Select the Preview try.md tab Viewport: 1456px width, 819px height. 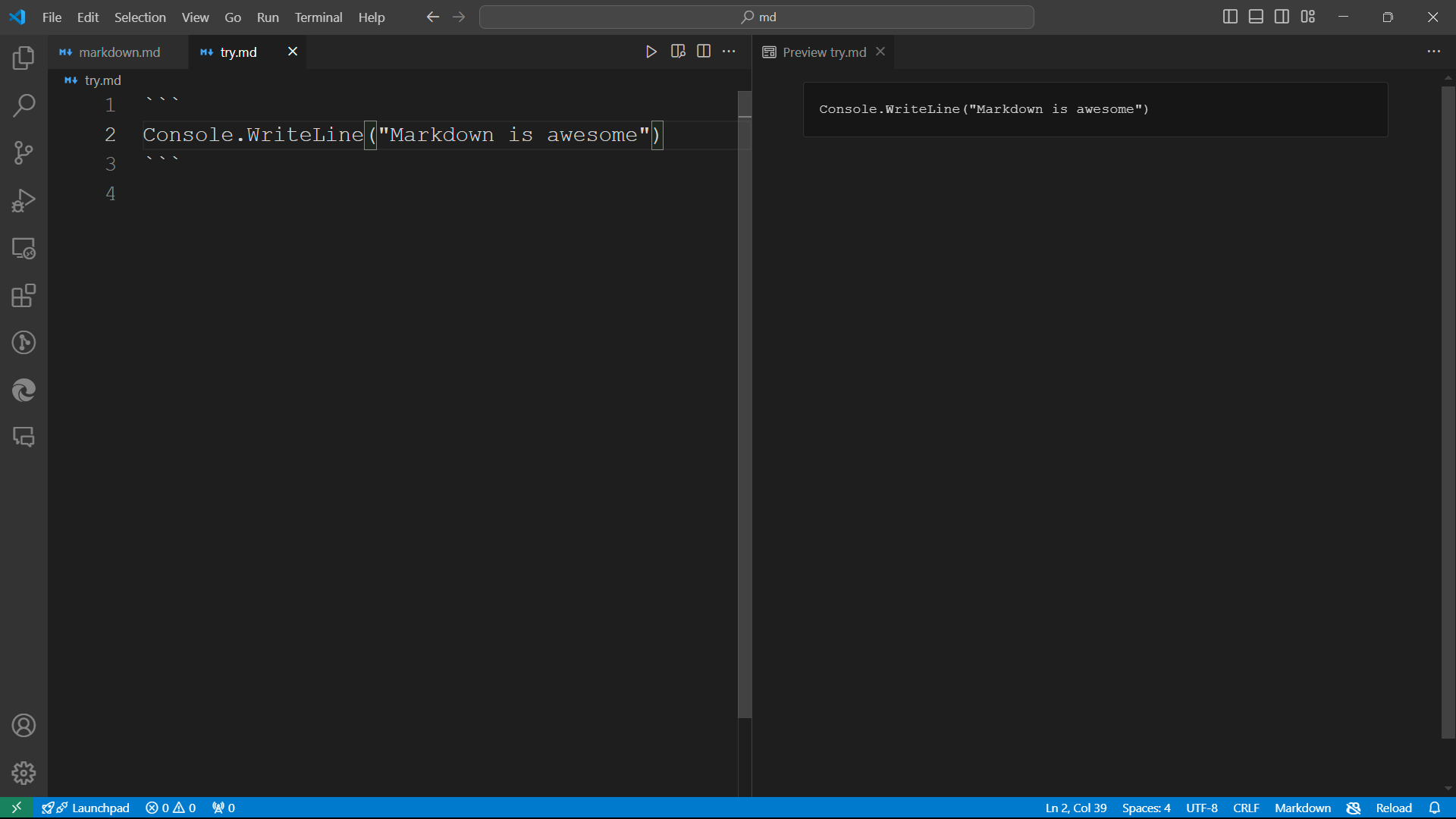(x=824, y=52)
